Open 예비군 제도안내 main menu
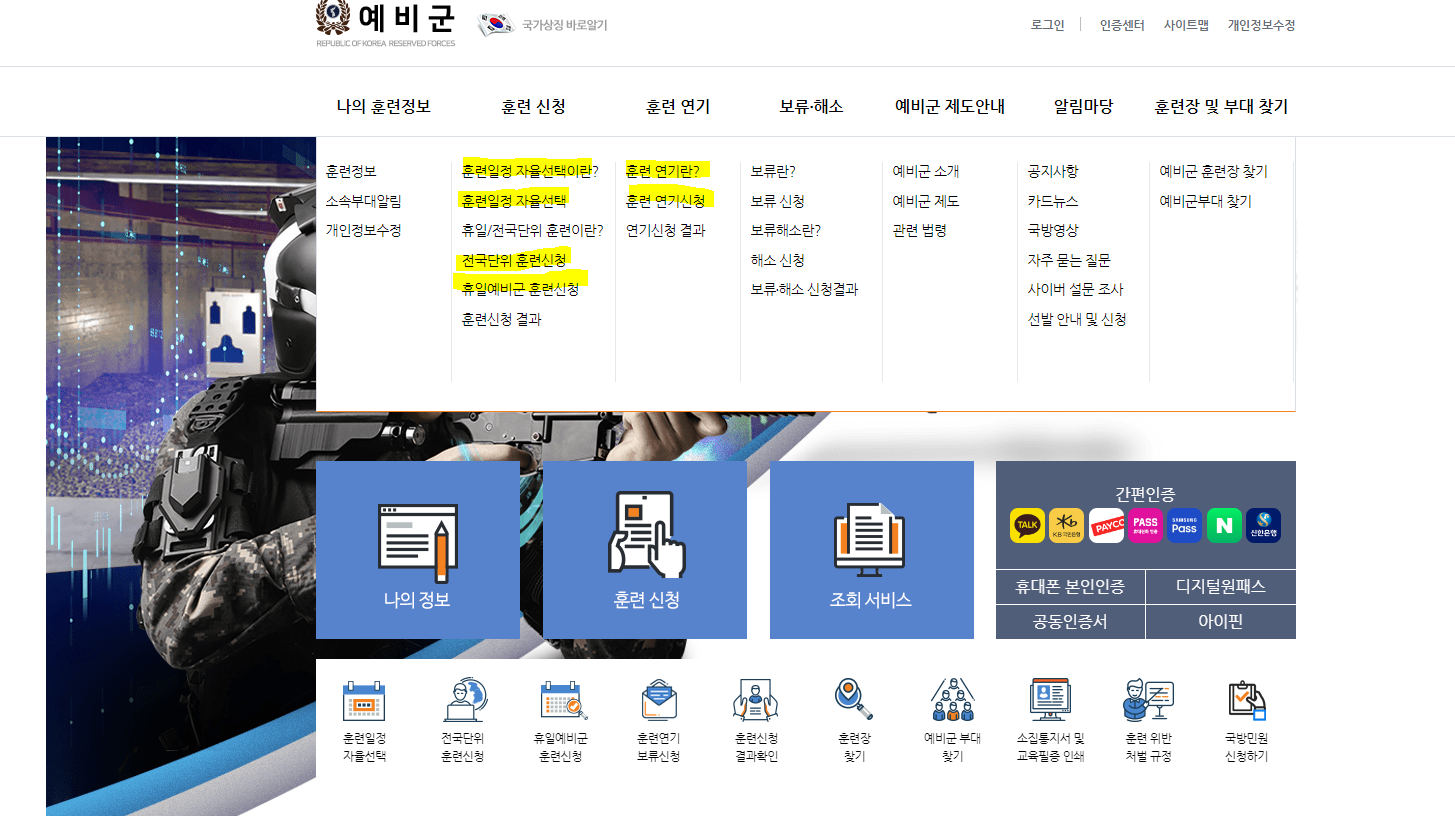This screenshot has height=816, width=1455. point(950,106)
